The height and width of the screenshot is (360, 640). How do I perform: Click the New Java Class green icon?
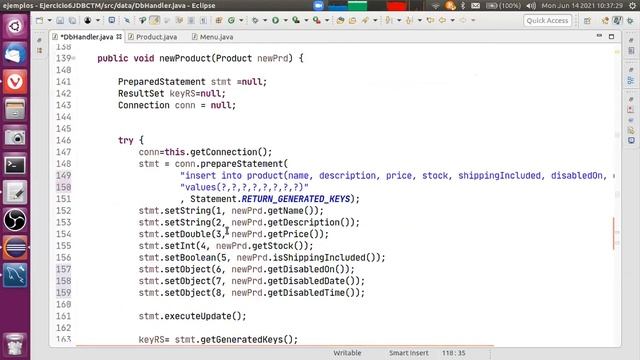pyautogui.click(x=231, y=20)
